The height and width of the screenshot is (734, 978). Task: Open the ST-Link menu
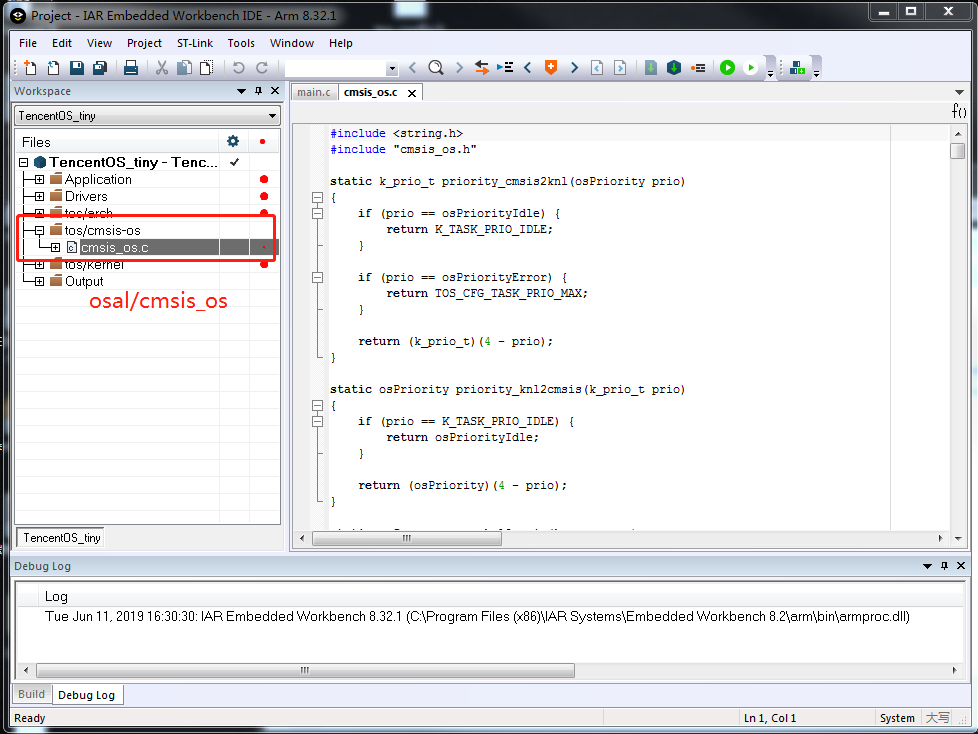[194, 43]
